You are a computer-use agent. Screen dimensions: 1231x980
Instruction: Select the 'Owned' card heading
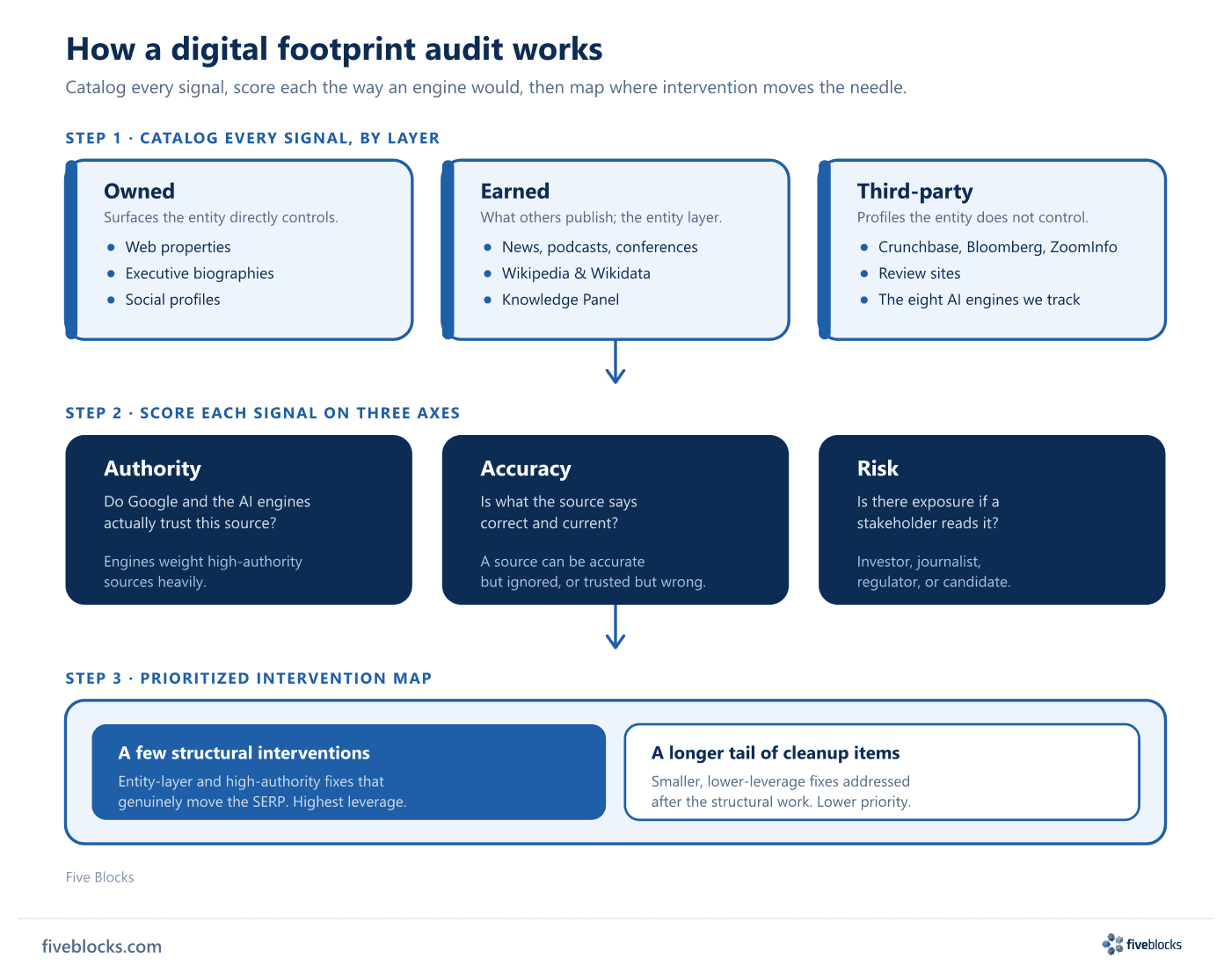point(139,192)
